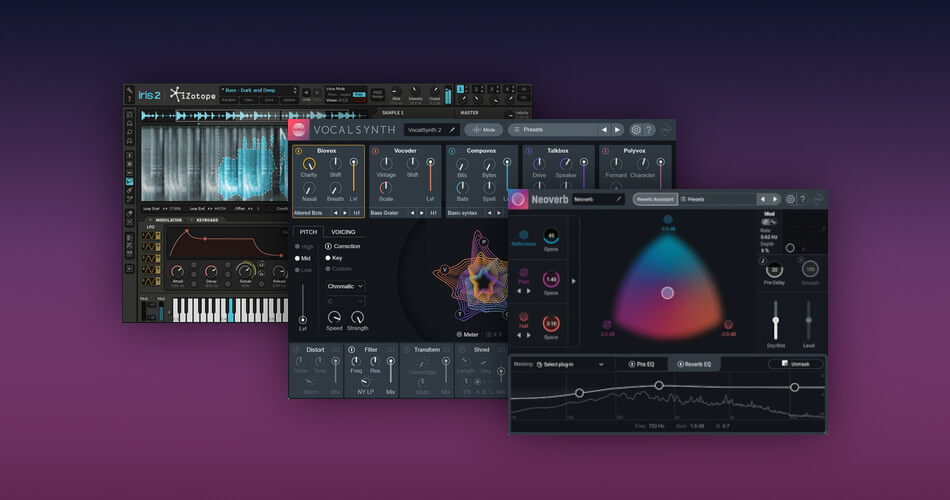Open Iris 2 Bass Dark and Deep preset selector
The height and width of the screenshot is (500, 950).
click(257, 90)
